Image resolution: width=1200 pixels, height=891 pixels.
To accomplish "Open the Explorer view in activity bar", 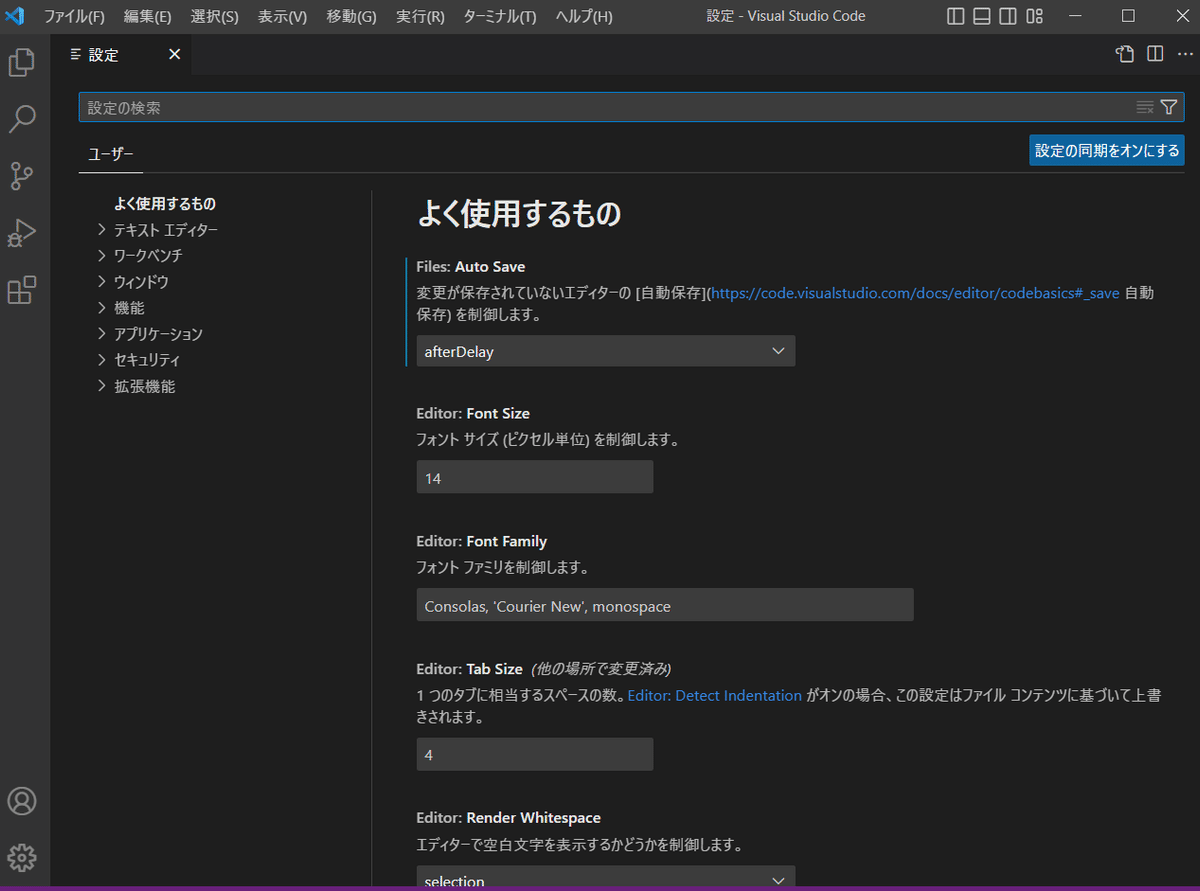I will pos(22,64).
